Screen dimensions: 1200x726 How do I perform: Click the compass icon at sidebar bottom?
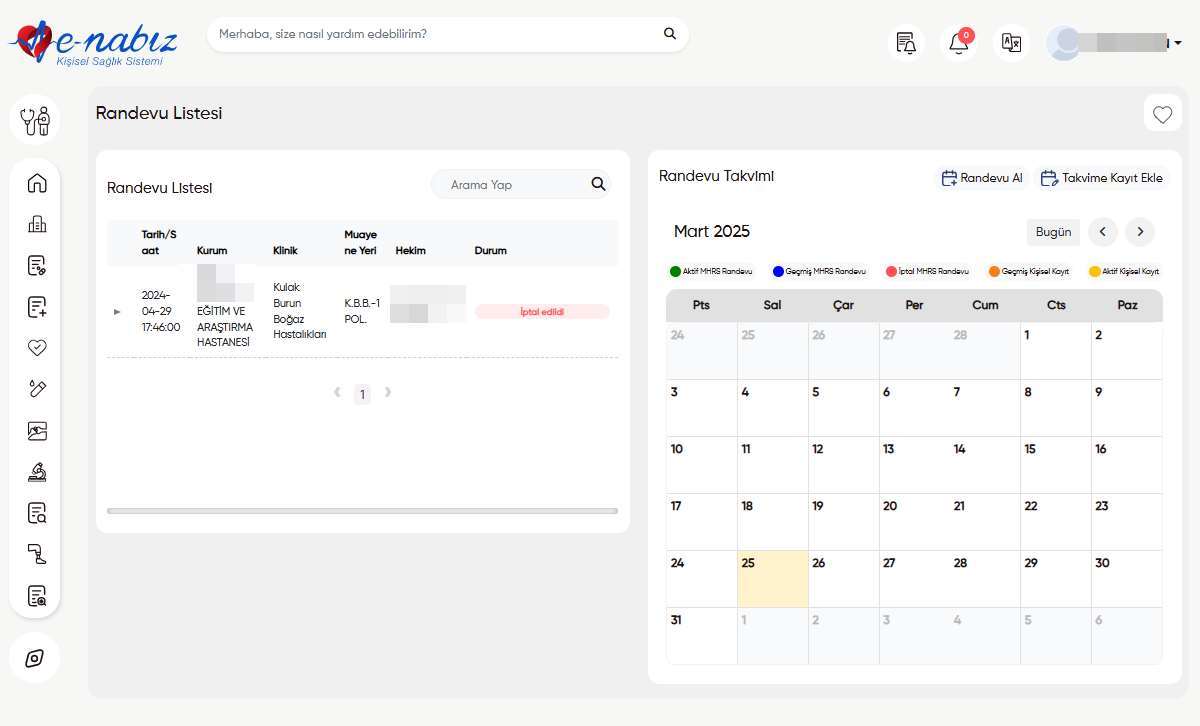pyautogui.click(x=35, y=658)
